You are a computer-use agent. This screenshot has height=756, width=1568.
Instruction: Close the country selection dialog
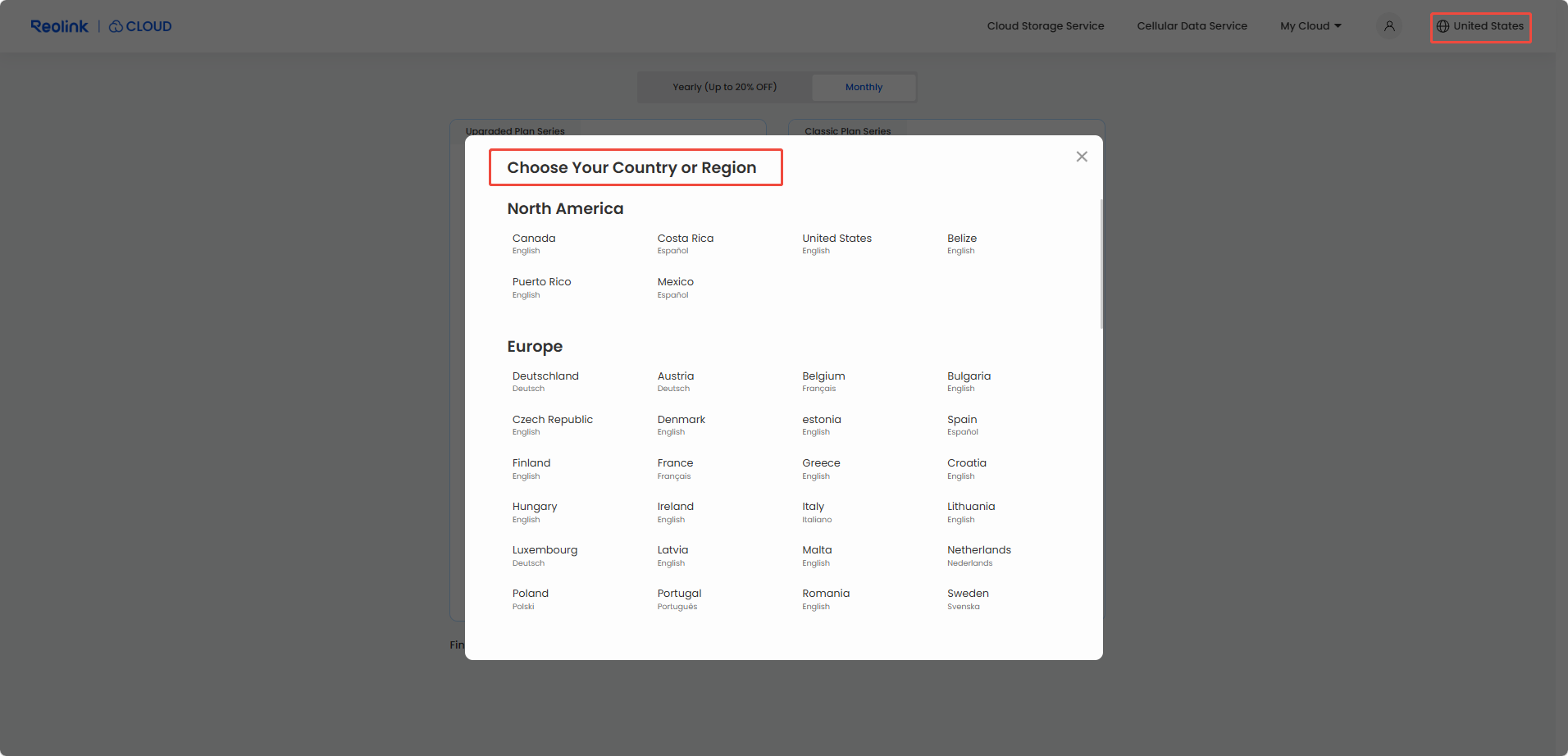[1082, 157]
